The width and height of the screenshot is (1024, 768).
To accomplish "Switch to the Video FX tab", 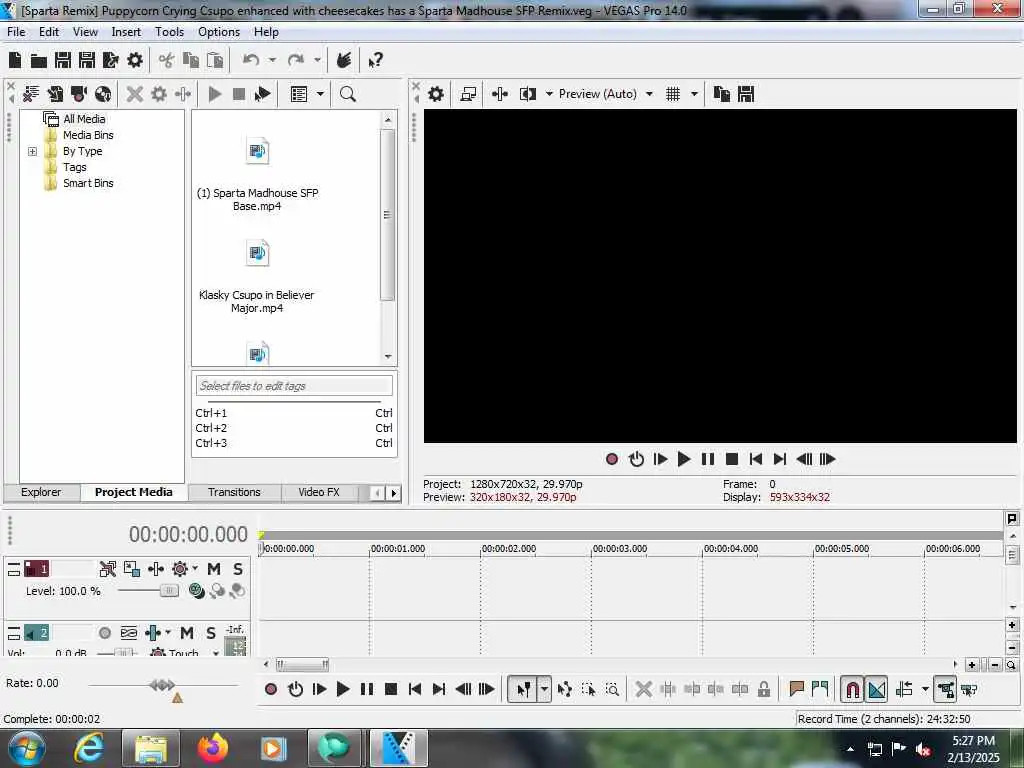I will 319,492.
